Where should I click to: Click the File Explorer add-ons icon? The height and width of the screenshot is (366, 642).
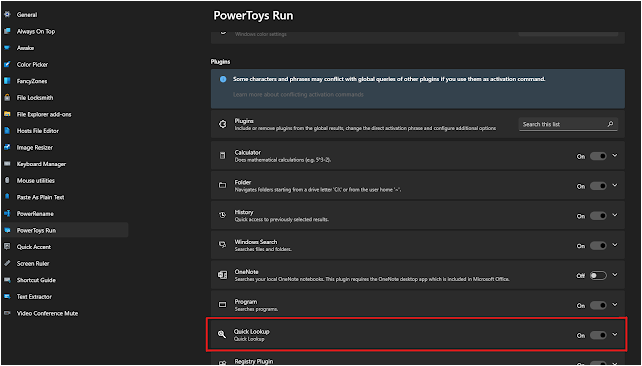click(7, 114)
